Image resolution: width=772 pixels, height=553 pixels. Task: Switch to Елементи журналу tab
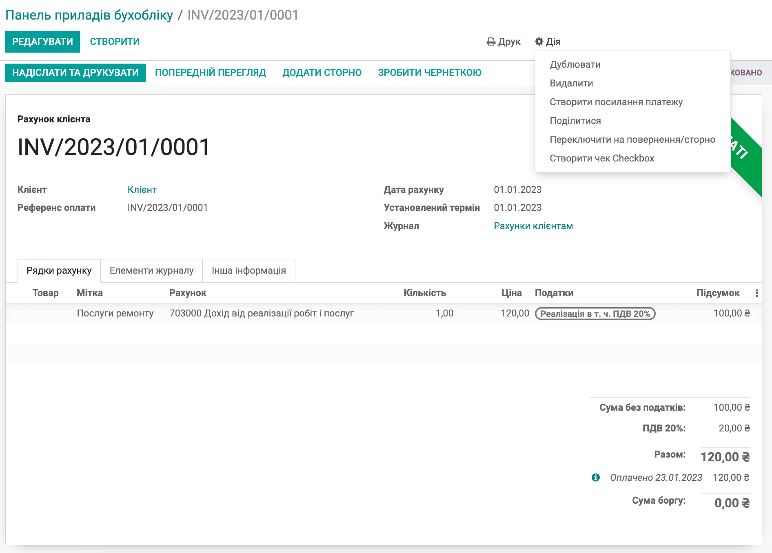[151, 270]
